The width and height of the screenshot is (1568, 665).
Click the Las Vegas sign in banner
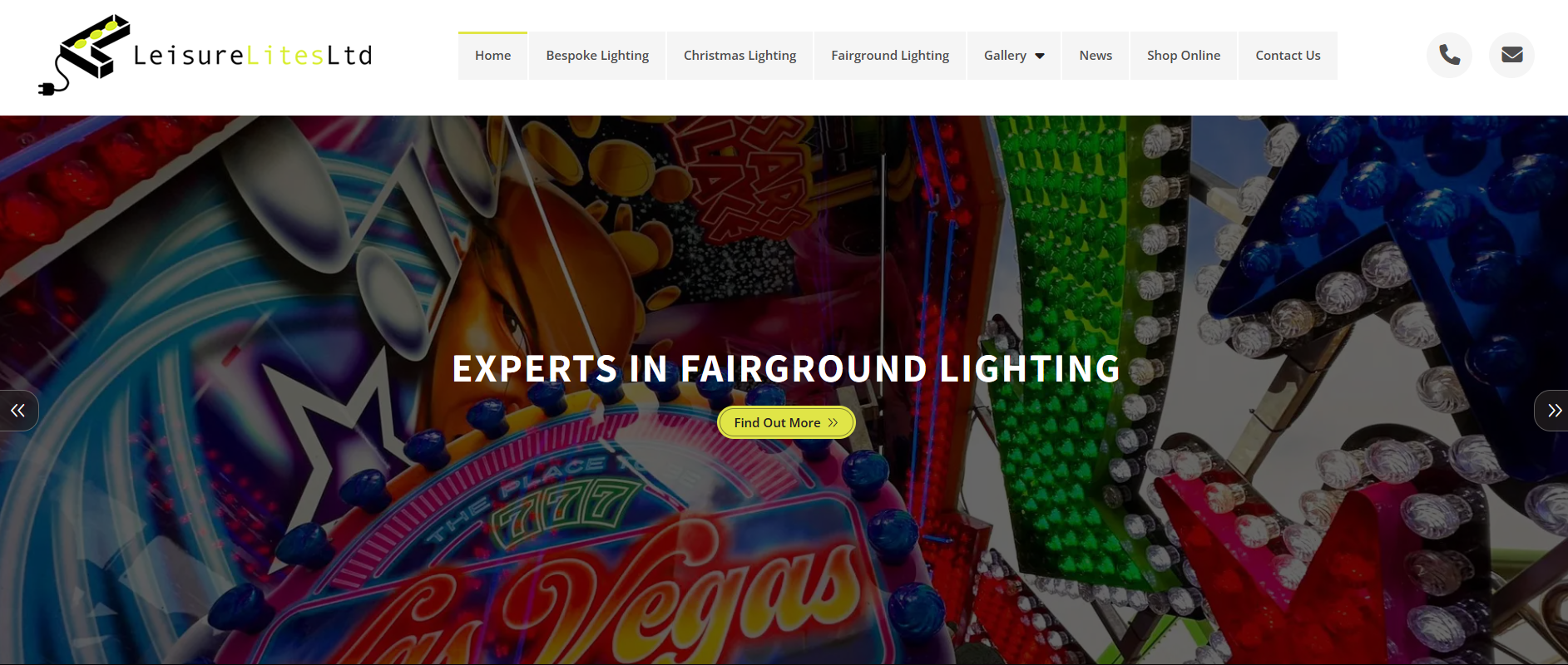coord(616,598)
